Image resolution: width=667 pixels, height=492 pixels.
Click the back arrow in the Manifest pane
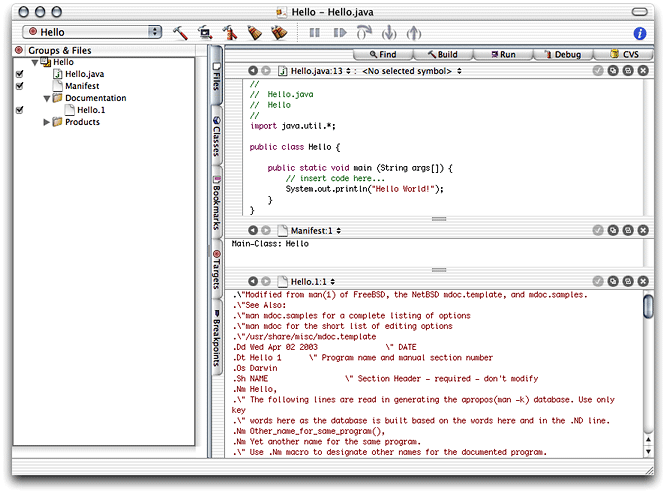pos(253,230)
